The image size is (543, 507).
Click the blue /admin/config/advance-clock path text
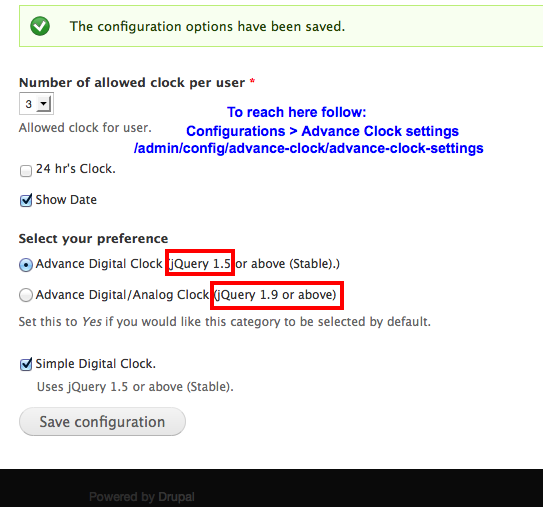(309, 148)
